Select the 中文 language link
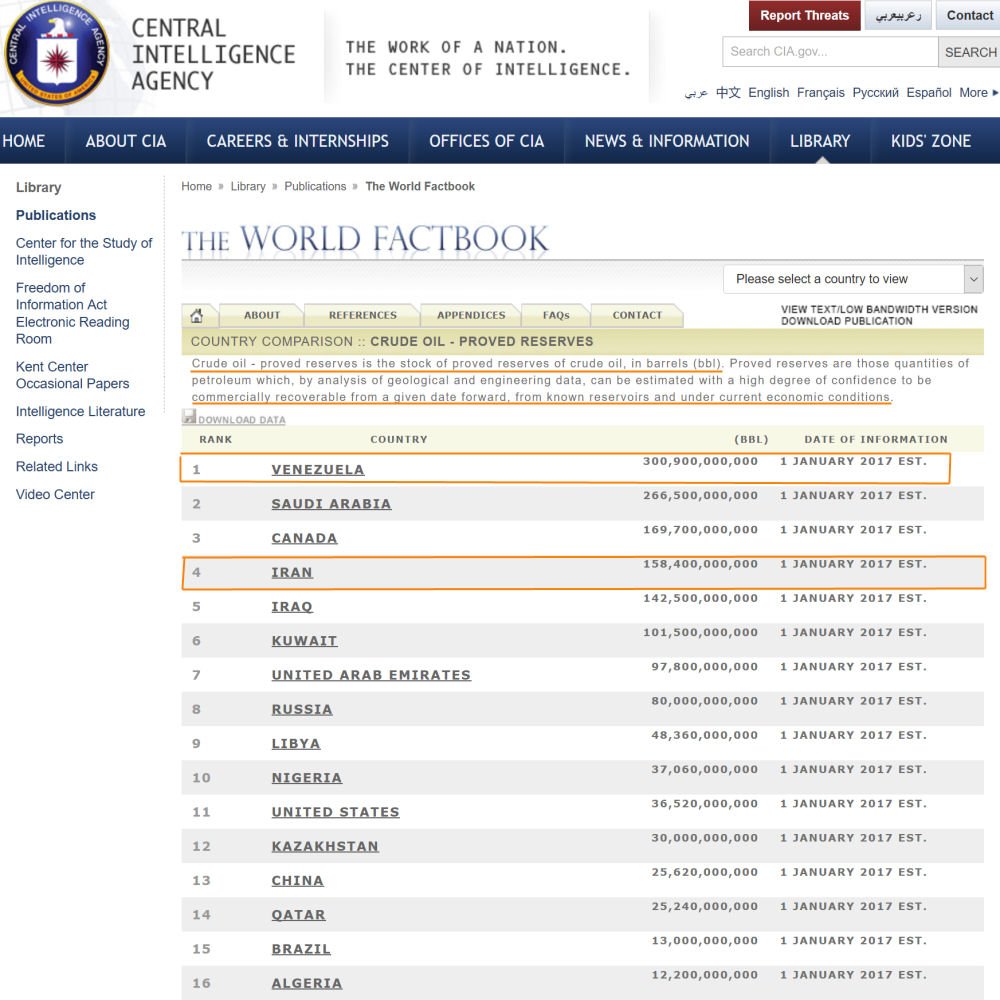The image size is (1000, 1000). pyautogui.click(x=728, y=92)
